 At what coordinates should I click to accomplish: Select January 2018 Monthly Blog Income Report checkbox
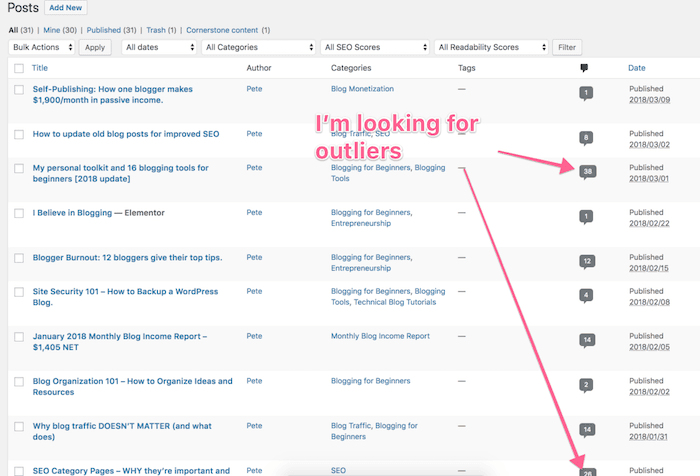[19, 337]
